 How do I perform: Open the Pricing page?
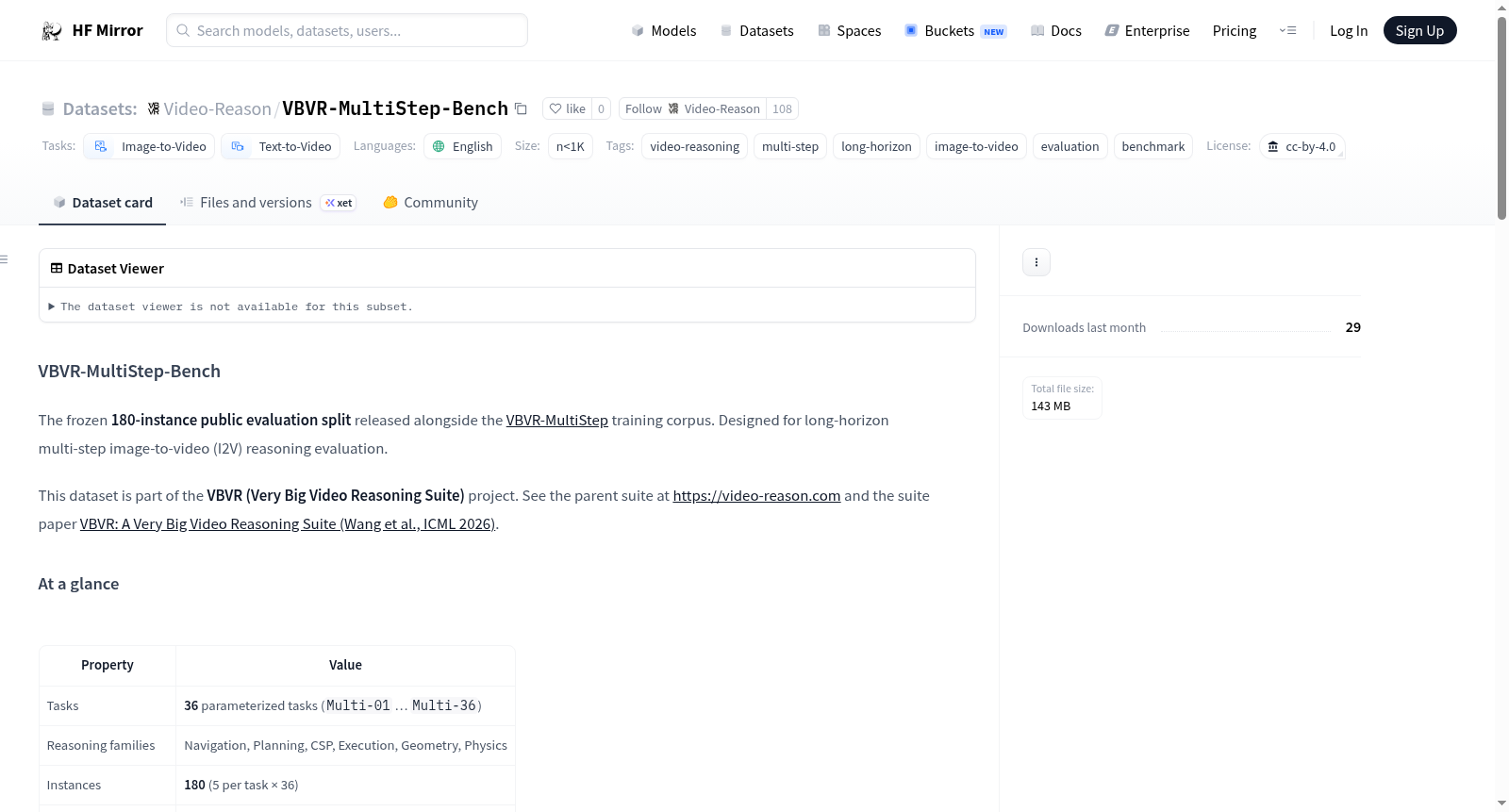(1235, 31)
